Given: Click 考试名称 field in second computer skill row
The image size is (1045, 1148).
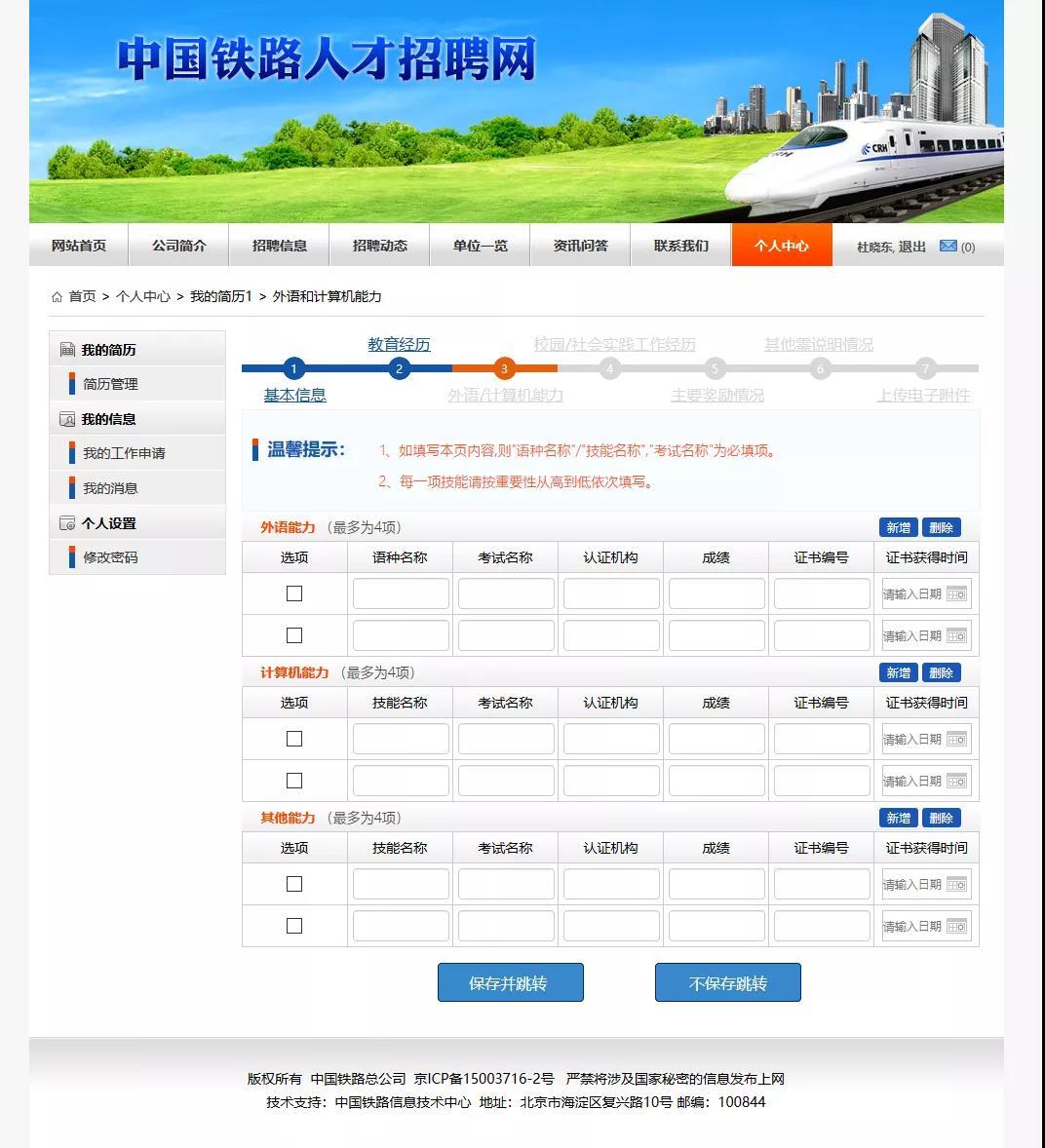Looking at the screenshot, I should (506, 782).
